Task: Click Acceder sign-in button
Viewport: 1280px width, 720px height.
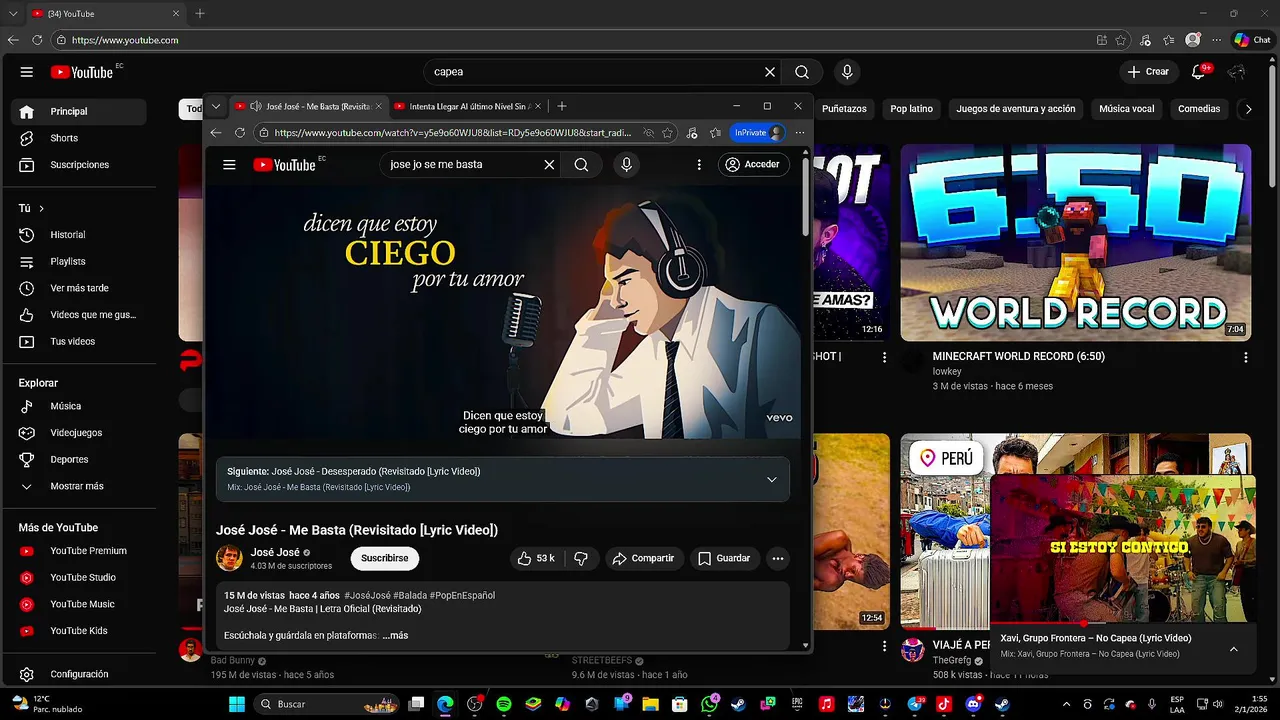Action: point(754,164)
